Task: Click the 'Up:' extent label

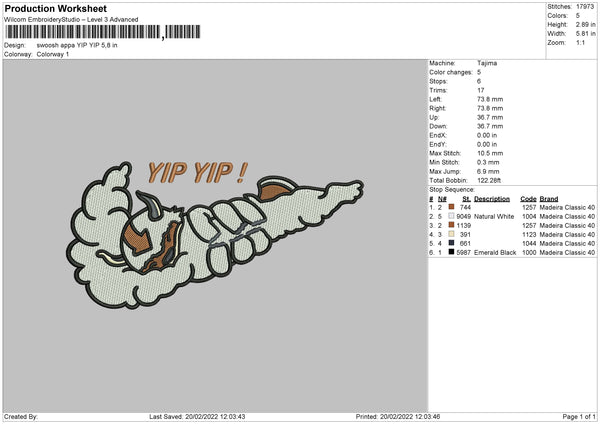Action: coord(434,117)
